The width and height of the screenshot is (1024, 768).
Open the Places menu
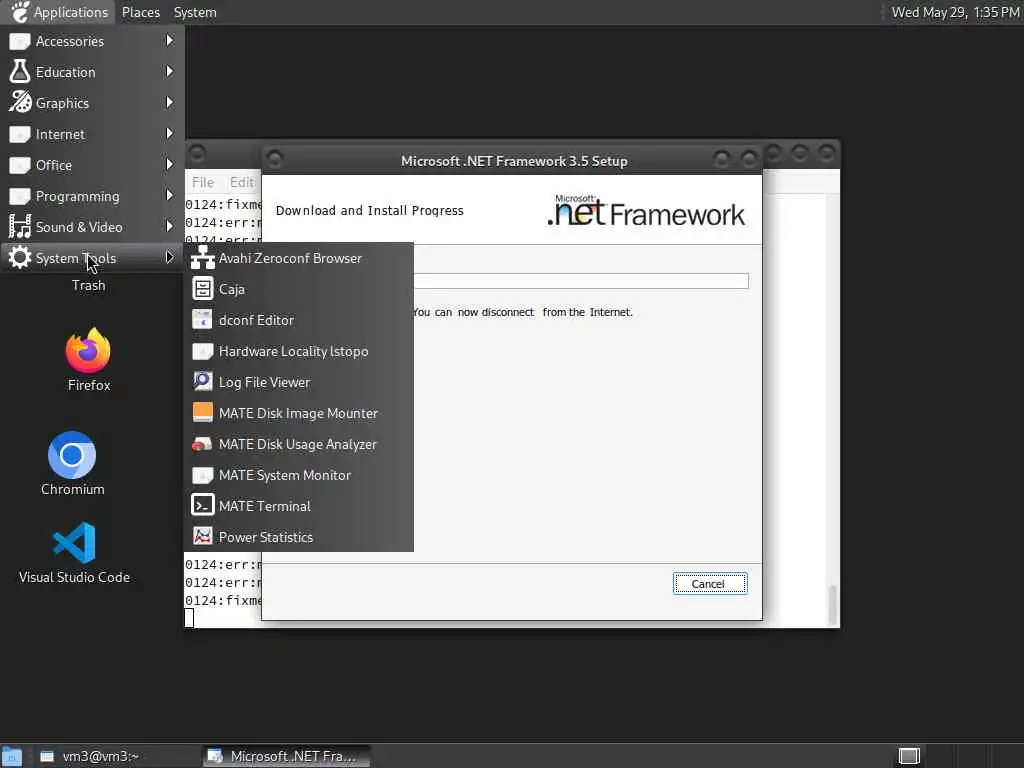(x=141, y=12)
